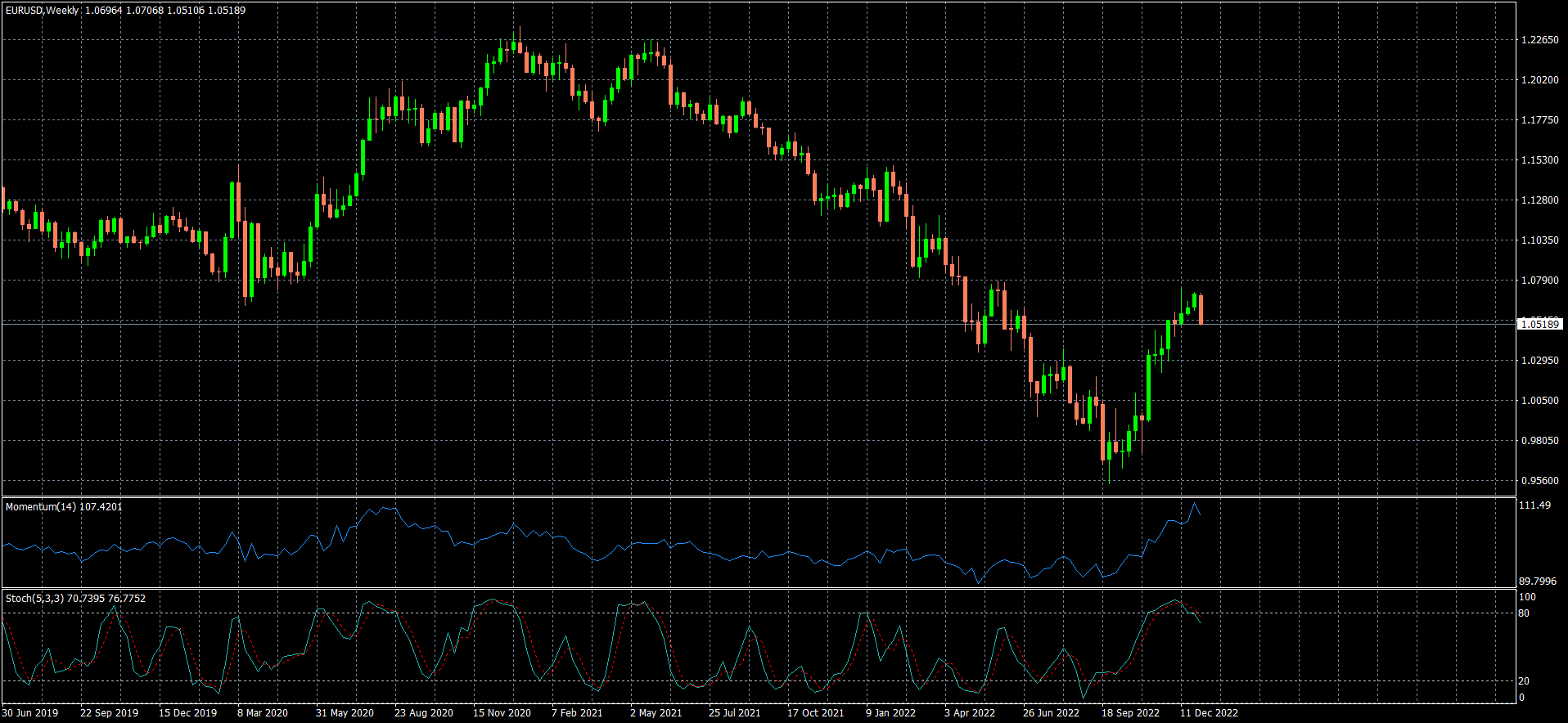The width and height of the screenshot is (1568, 723).
Task: Click the 17 Oct 2021 date label
Action: click(x=815, y=713)
